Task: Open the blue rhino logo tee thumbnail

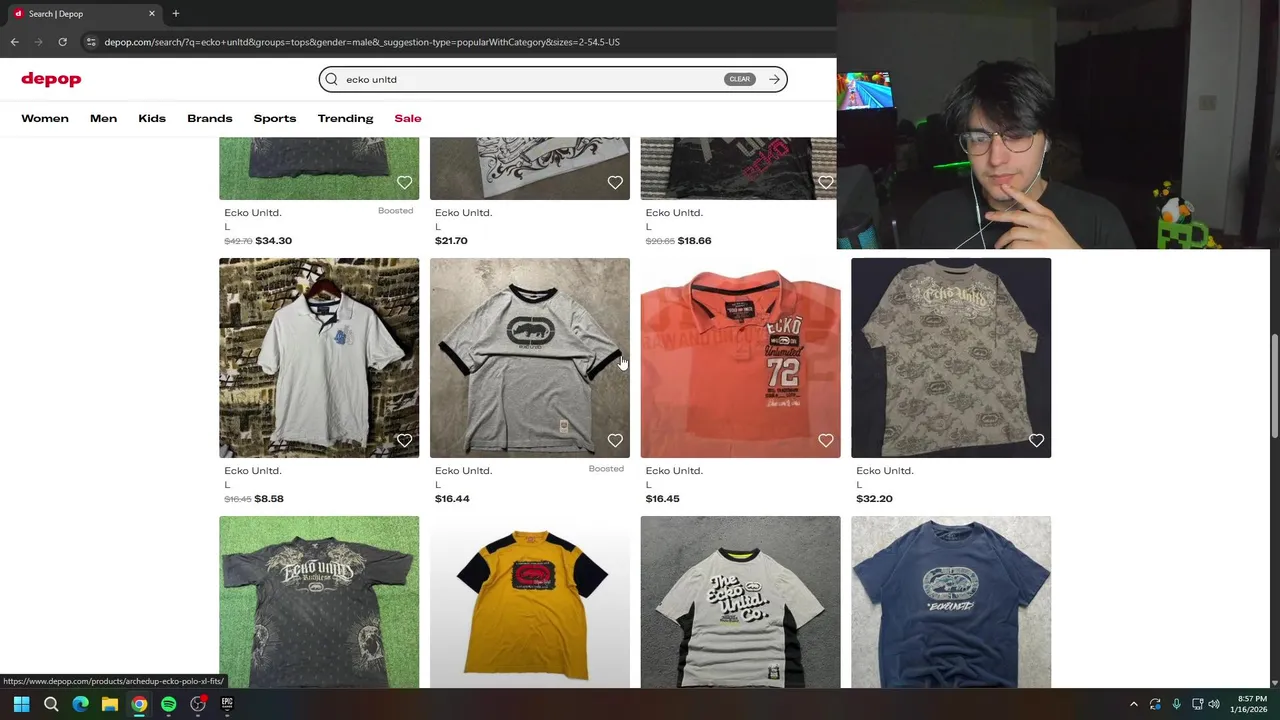Action: [951, 602]
